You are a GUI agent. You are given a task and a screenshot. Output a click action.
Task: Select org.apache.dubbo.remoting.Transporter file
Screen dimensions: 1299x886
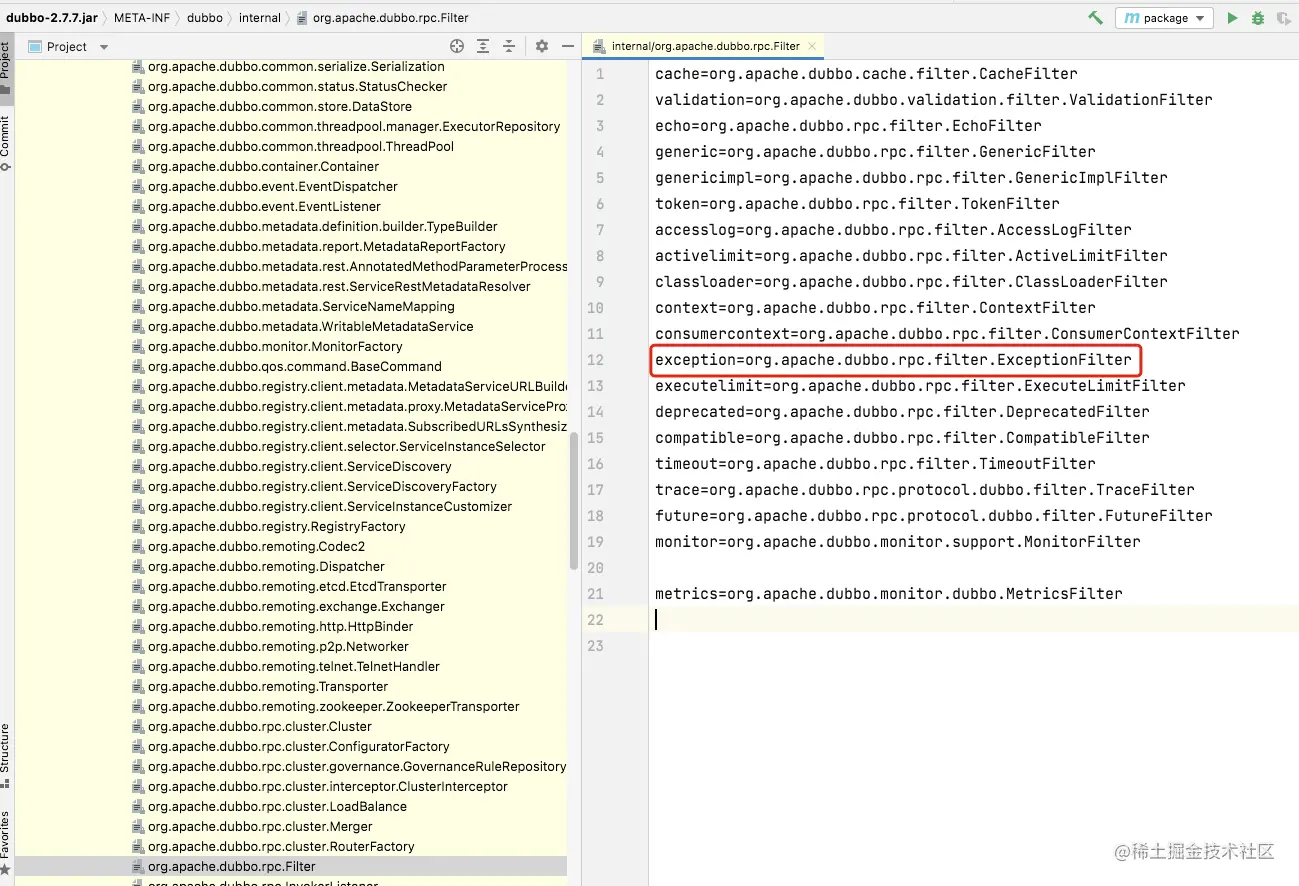(268, 686)
